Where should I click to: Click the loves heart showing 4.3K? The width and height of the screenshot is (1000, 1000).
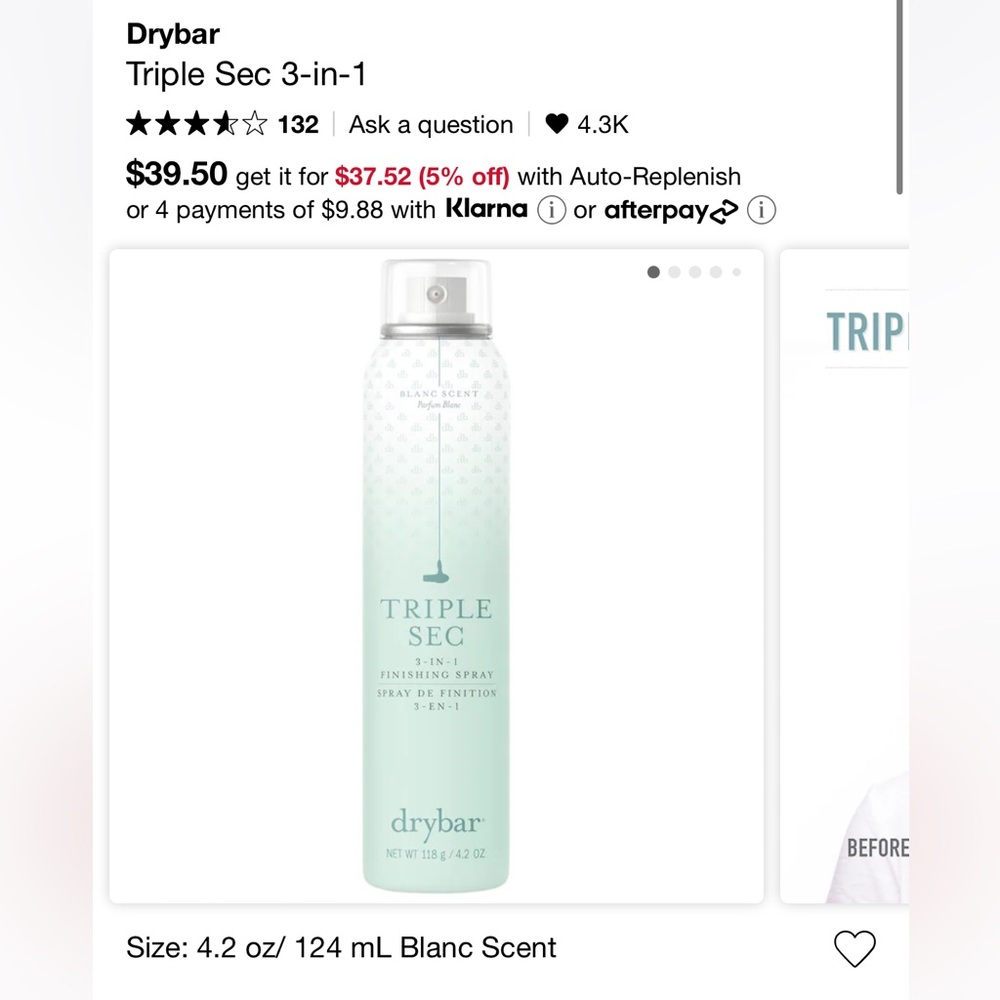(x=581, y=124)
